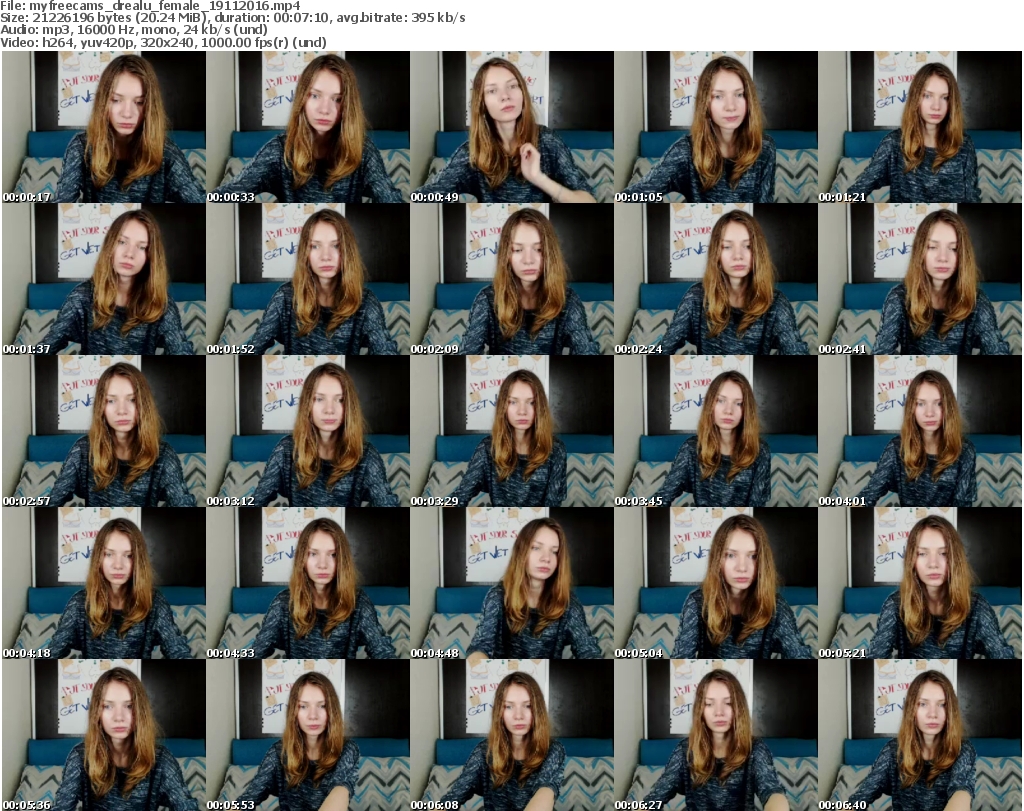This screenshot has width=1024, height=811.
Task: Open the frame stamped 00:02:41
Action: coord(920,279)
